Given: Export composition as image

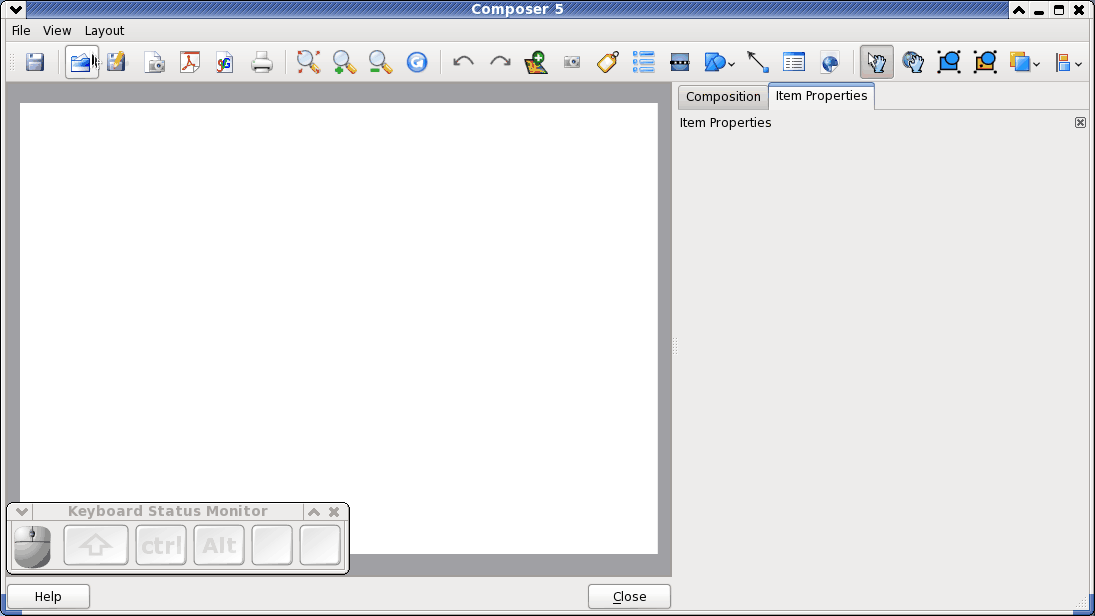Looking at the screenshot, I should pos(154,62).
